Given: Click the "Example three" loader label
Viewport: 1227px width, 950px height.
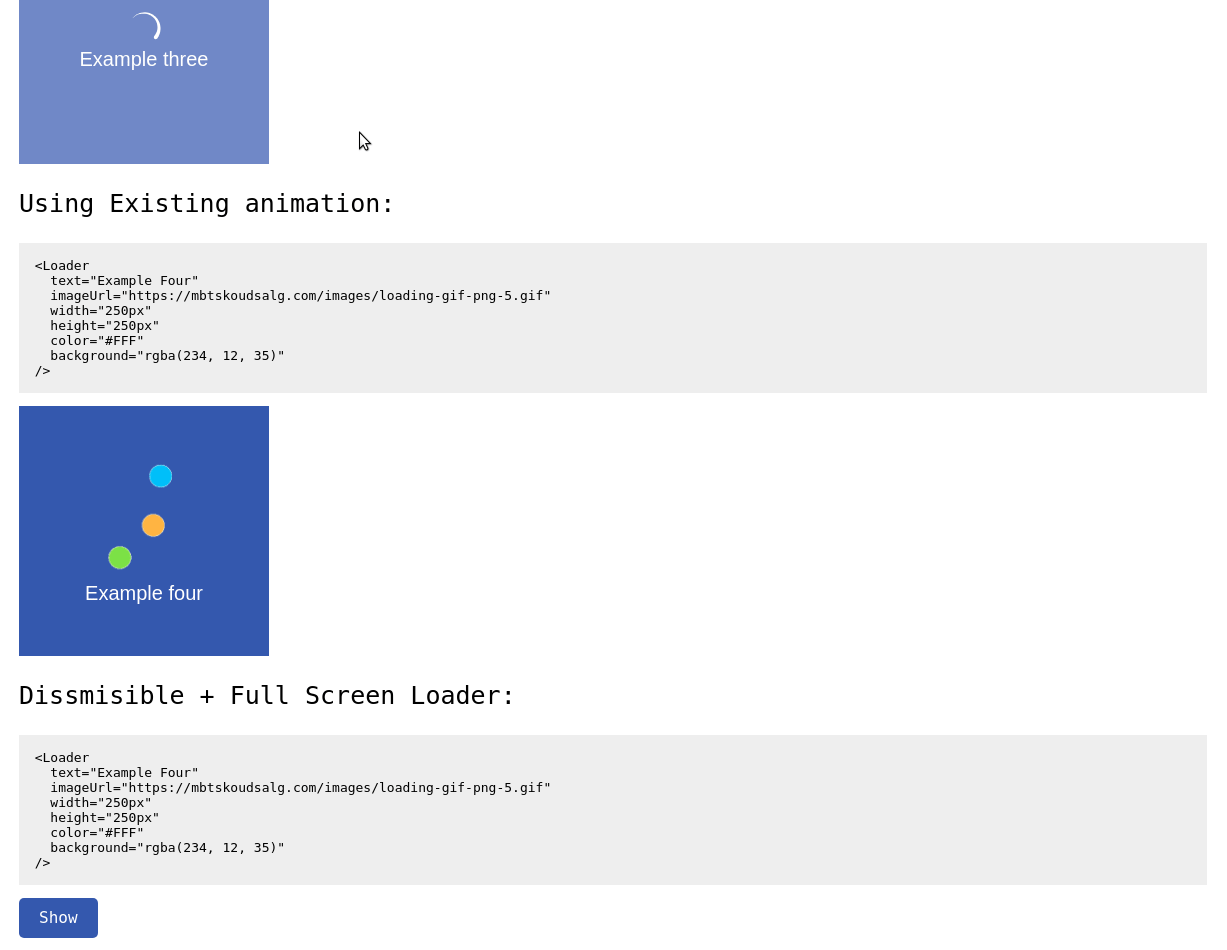Looking at the screenshot, I should point(144,59).
